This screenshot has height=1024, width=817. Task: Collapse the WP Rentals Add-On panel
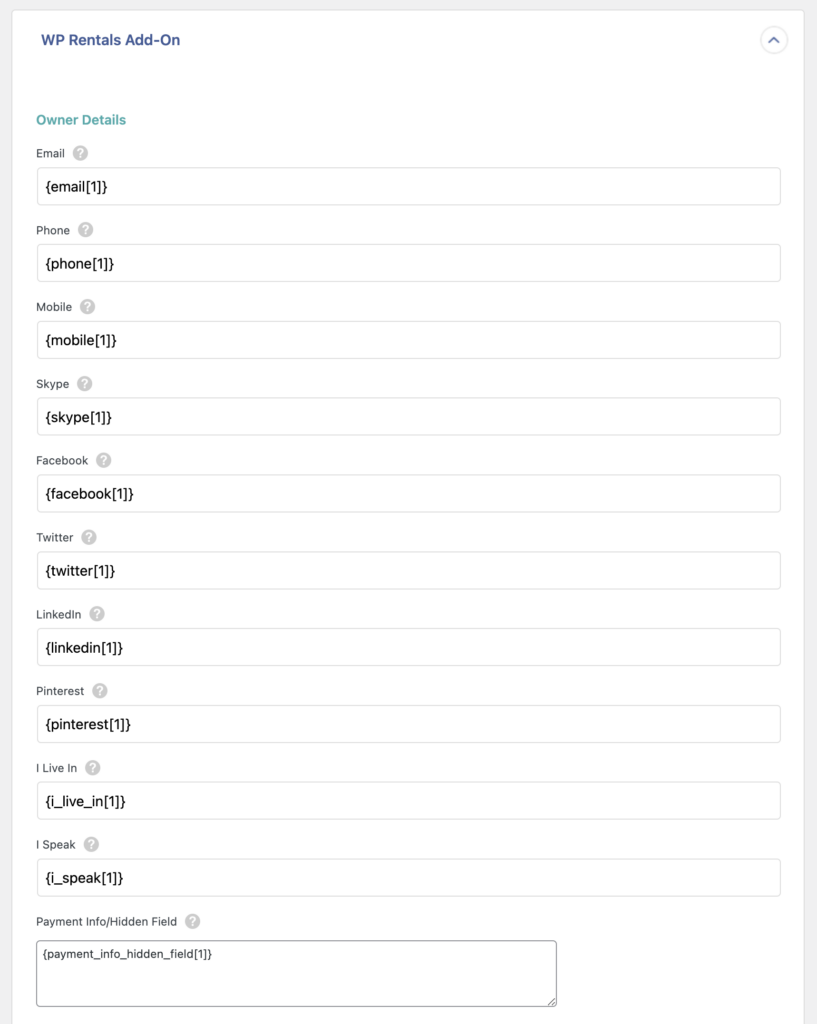[773, 41]
